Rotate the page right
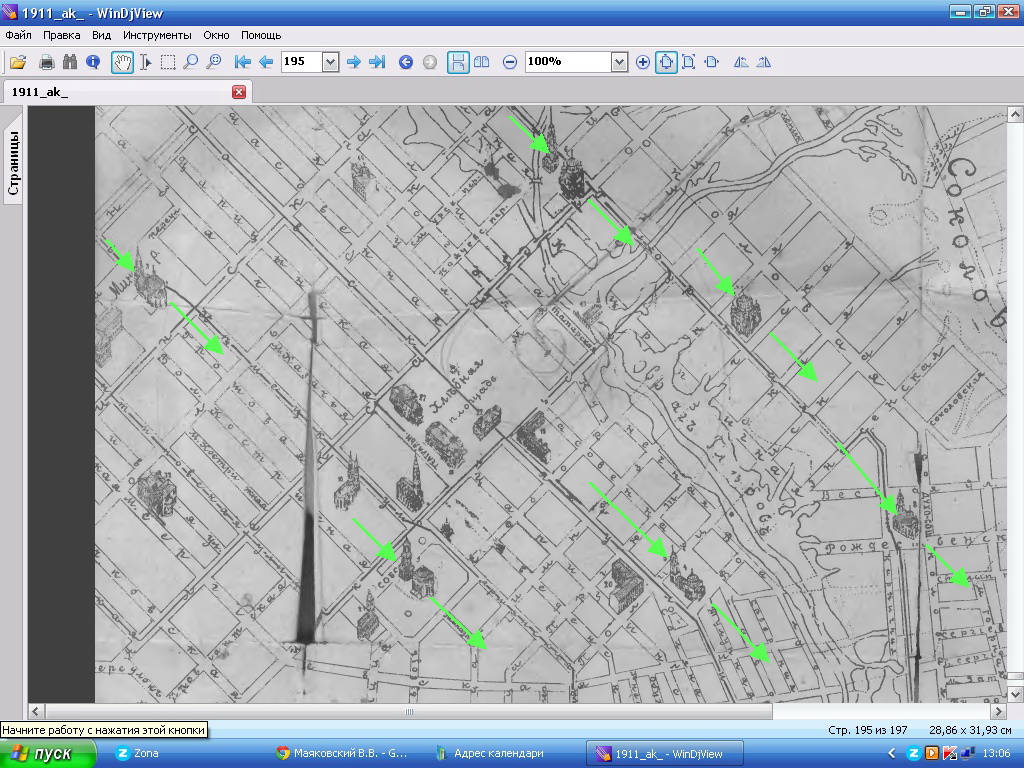This screenshot has height=768, width=1024. tap(763, 62)
